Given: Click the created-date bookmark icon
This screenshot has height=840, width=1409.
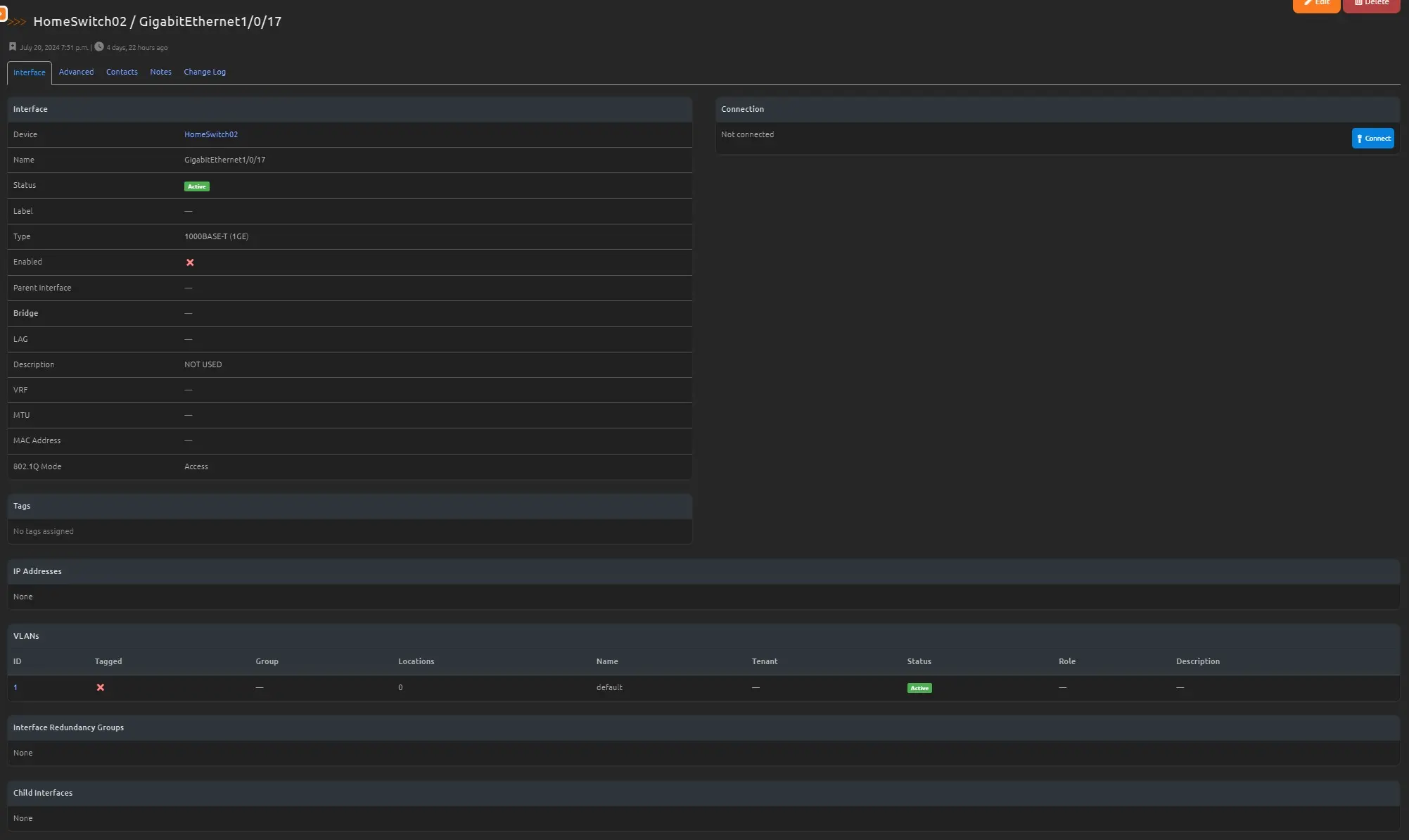Looking at the screenshot, I should pyautogui.click(x=12, y=47).
